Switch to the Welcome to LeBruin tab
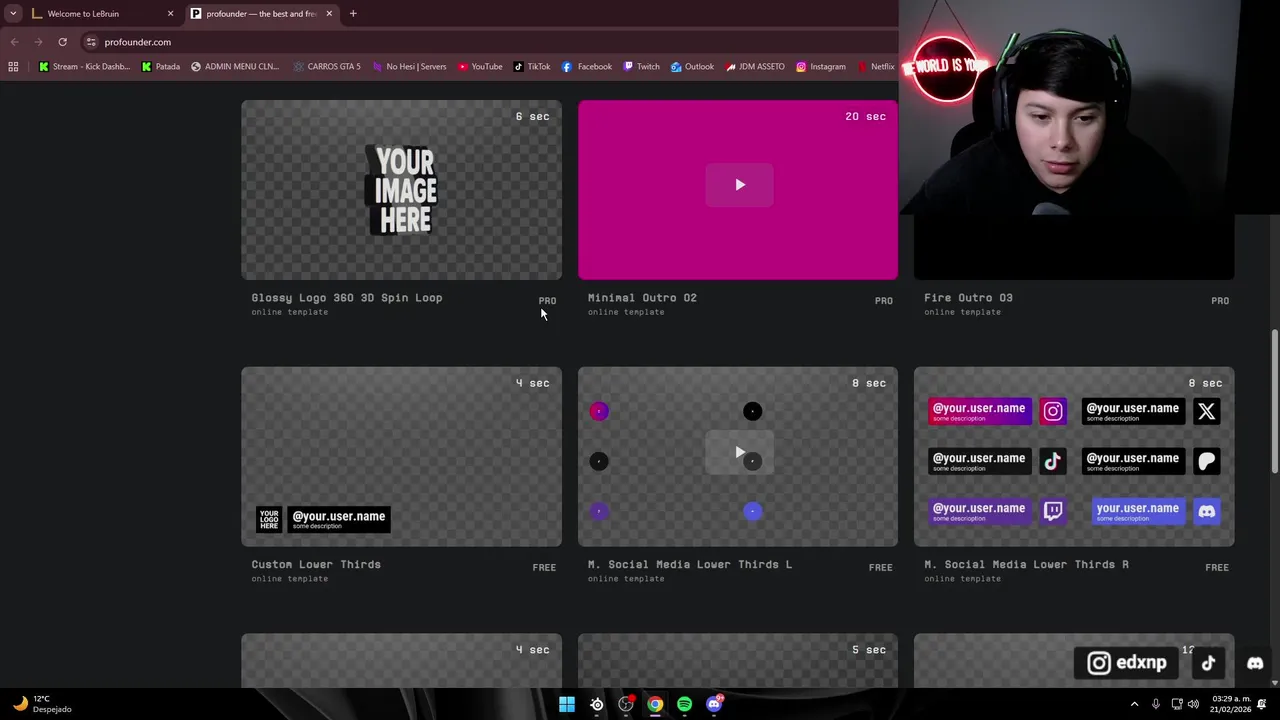 click(x=100, y=14)
